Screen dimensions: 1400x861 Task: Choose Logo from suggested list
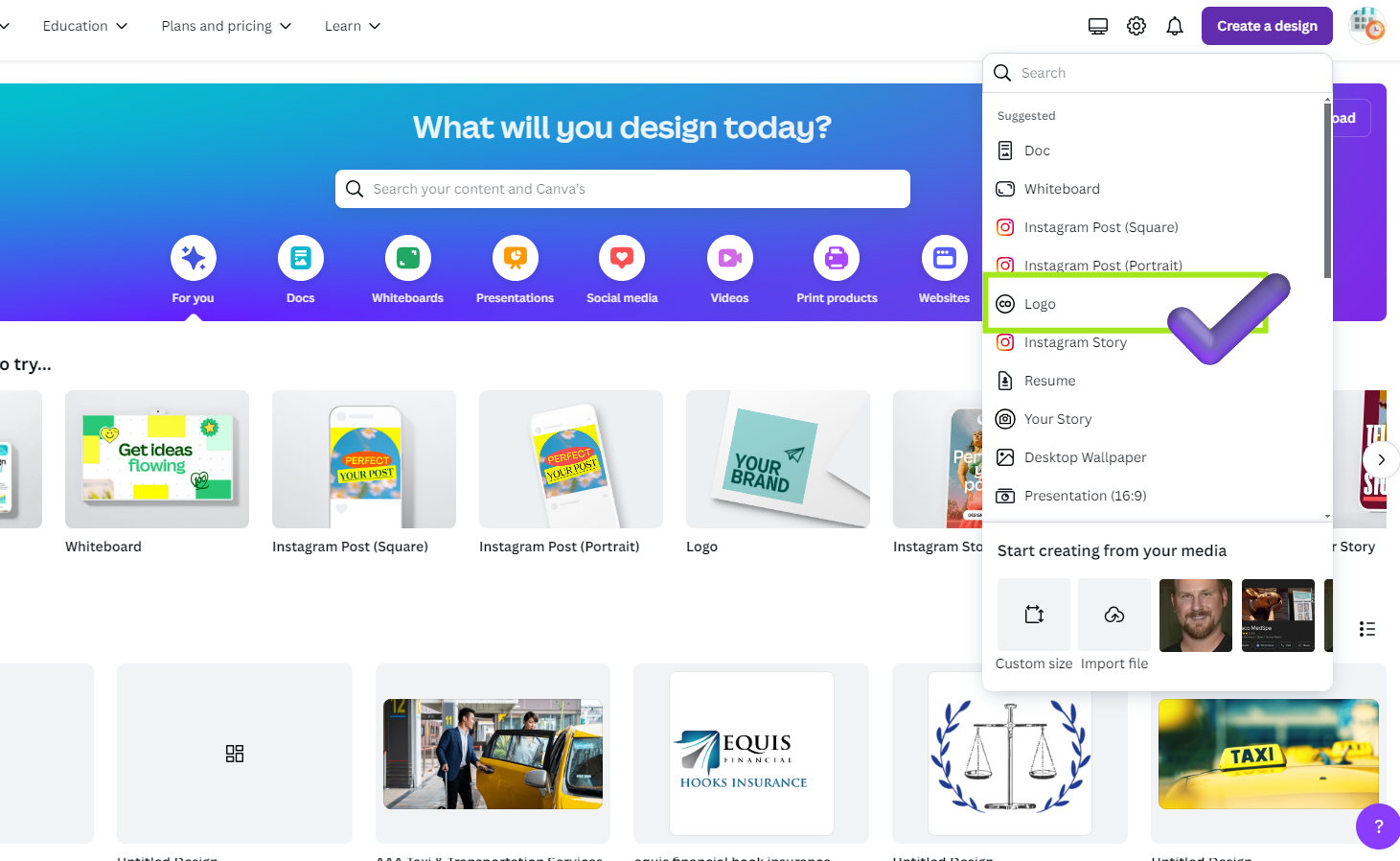pyautogui.click(x=1154, y=304)
